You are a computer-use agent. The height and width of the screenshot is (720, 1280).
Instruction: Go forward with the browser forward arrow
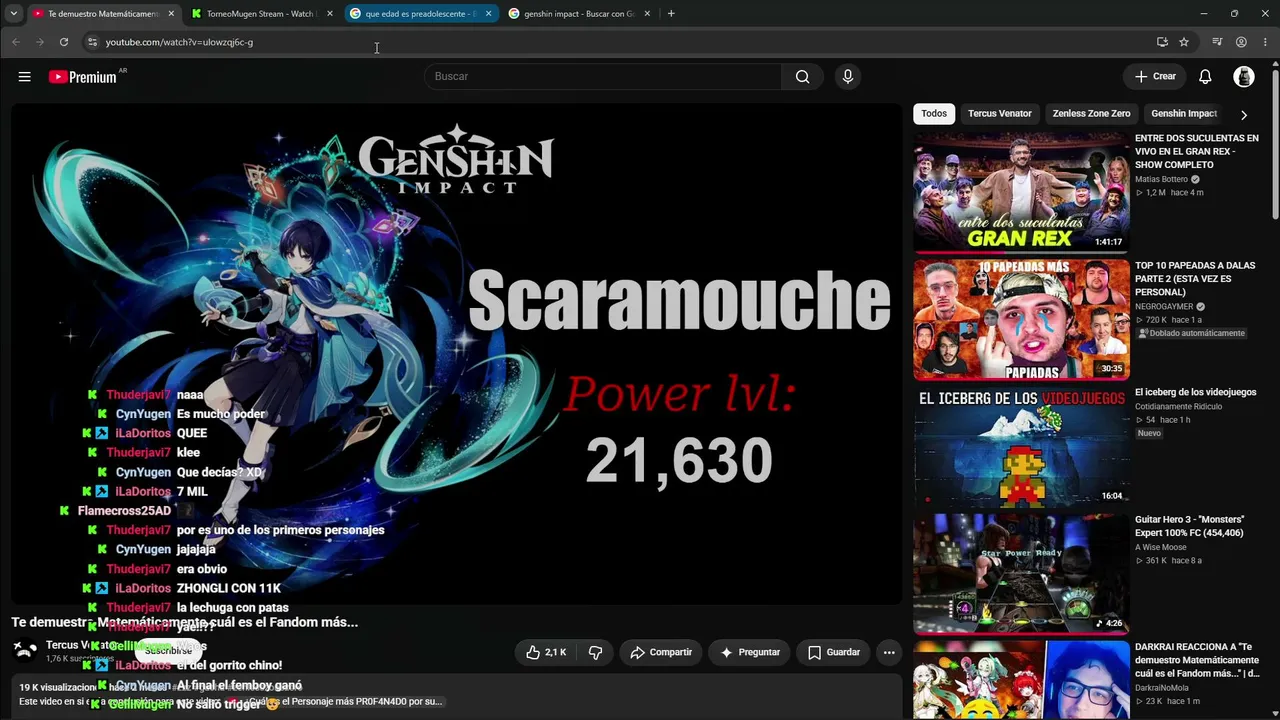40,42
